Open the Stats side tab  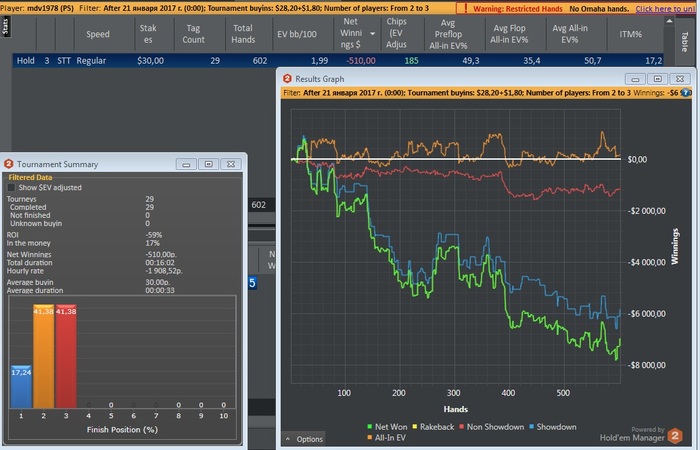[5, 27]
